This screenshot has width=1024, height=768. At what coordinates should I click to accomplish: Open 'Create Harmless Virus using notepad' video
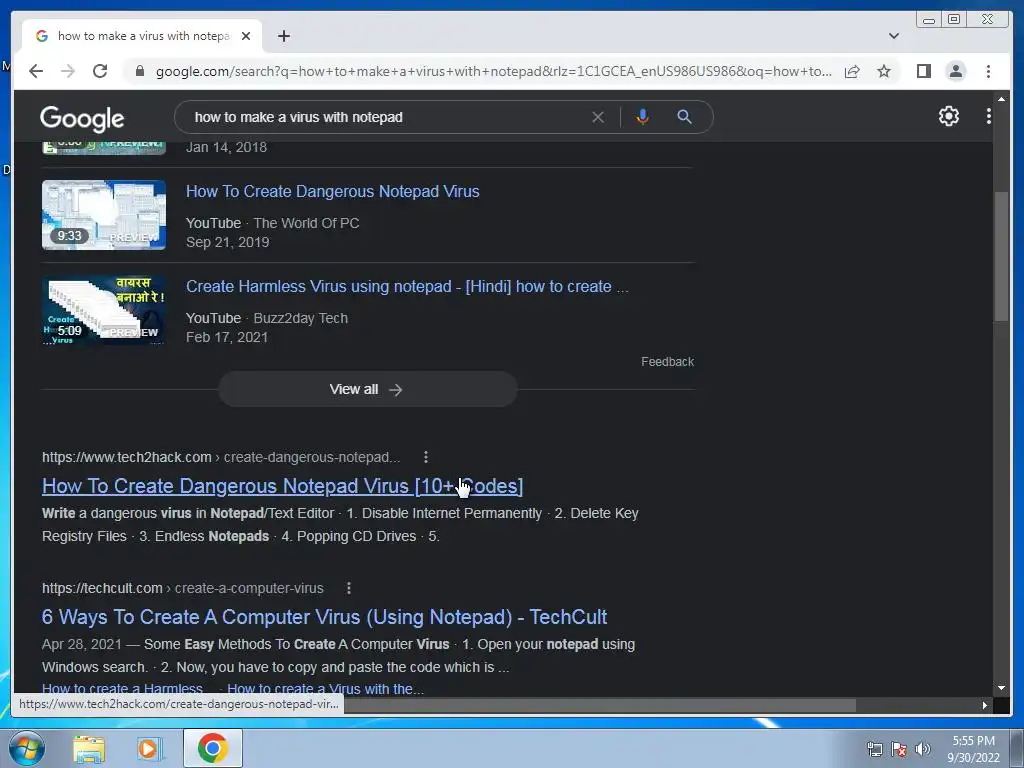click(407, 286)
